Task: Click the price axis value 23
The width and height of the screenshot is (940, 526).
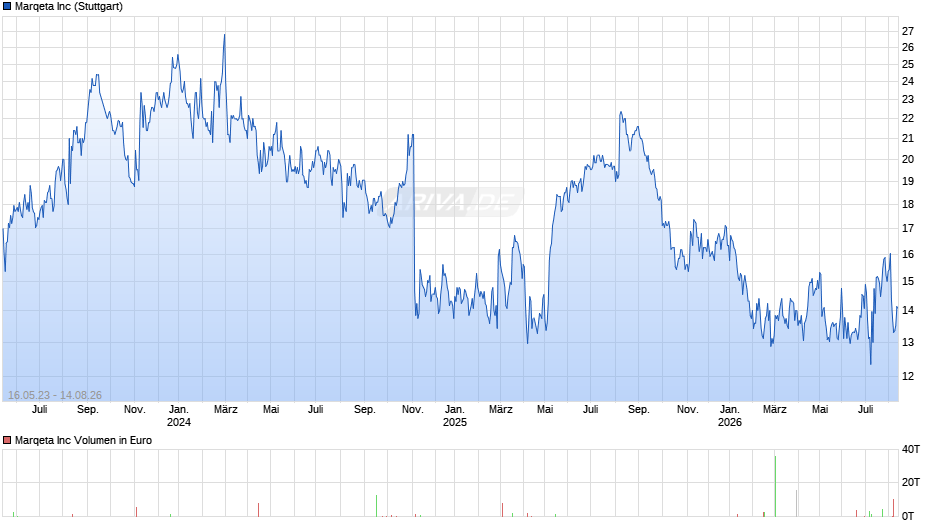Action: tap(908, 99)
